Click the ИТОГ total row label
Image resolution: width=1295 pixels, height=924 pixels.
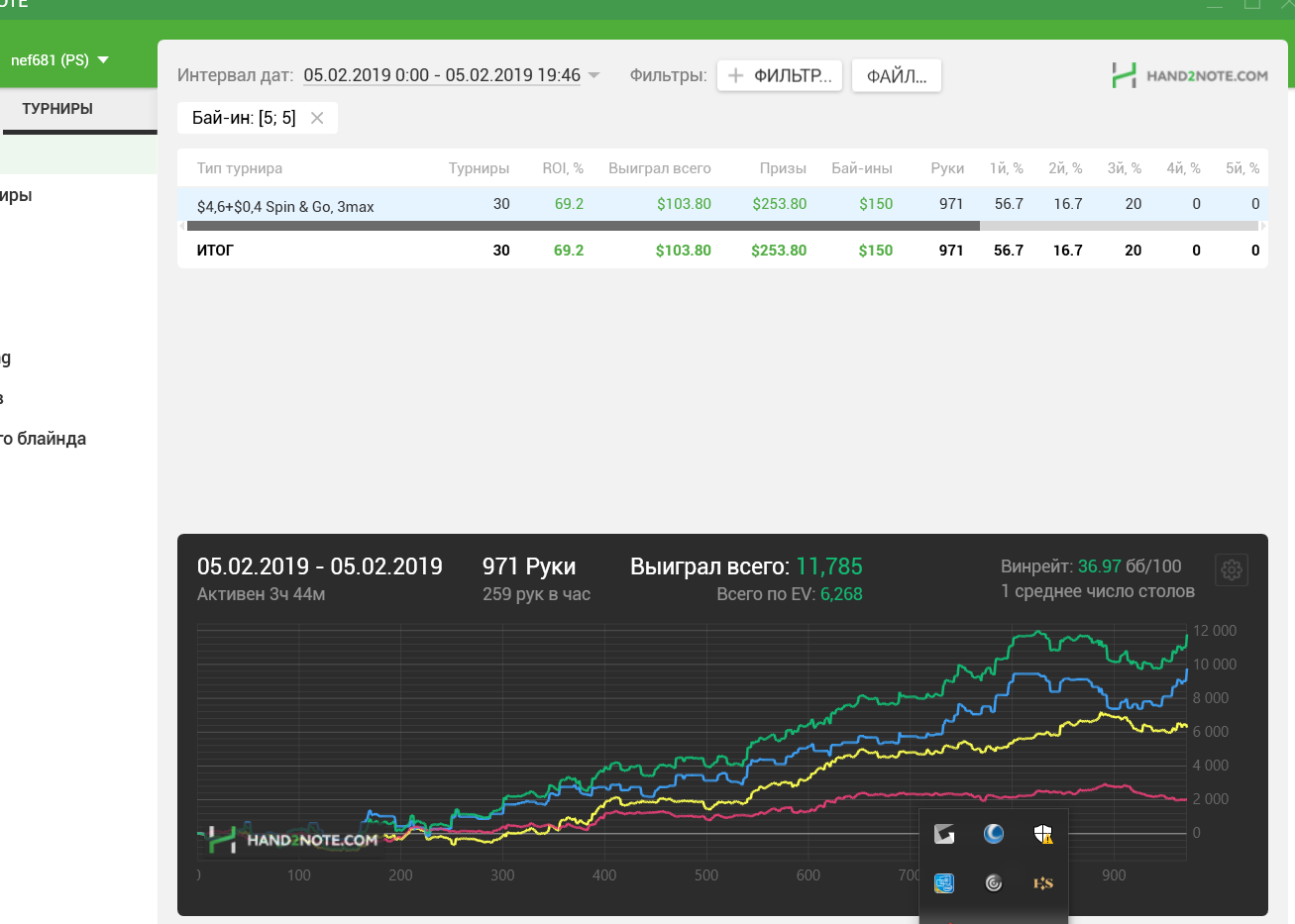pyautogui.click(x=215, y=251)
